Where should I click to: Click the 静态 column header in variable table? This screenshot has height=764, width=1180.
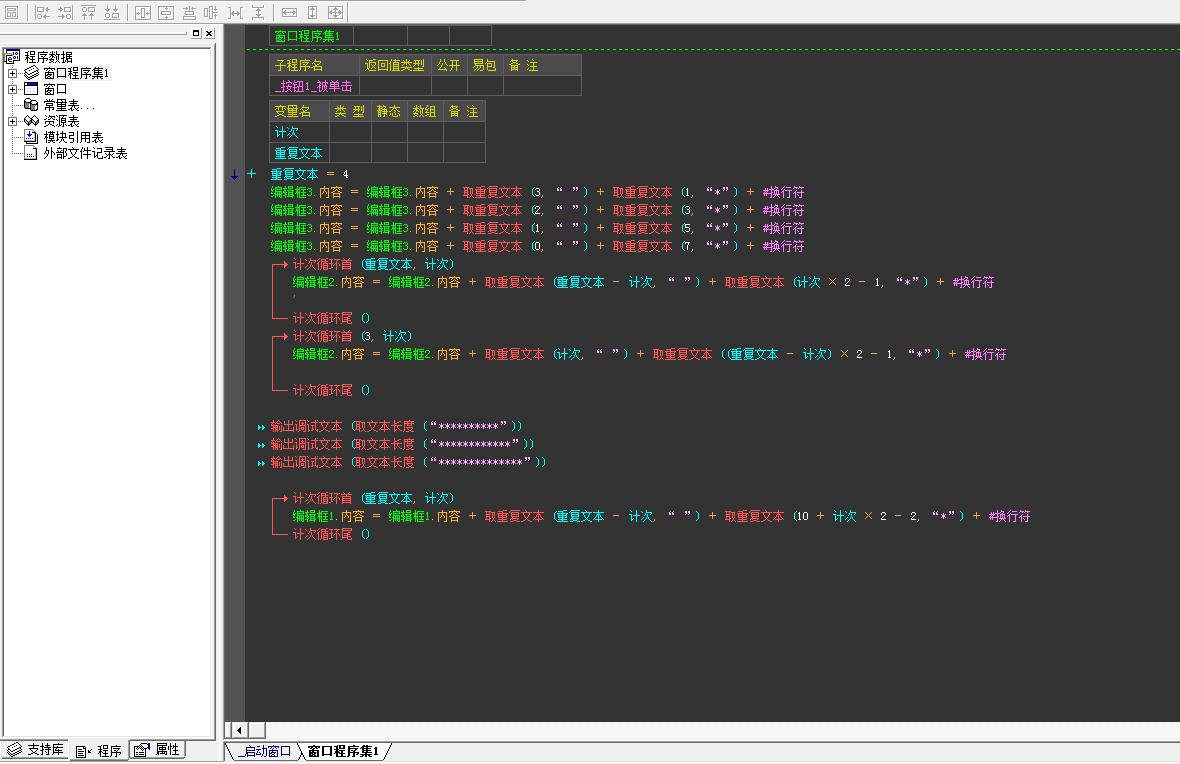[389, 111]
